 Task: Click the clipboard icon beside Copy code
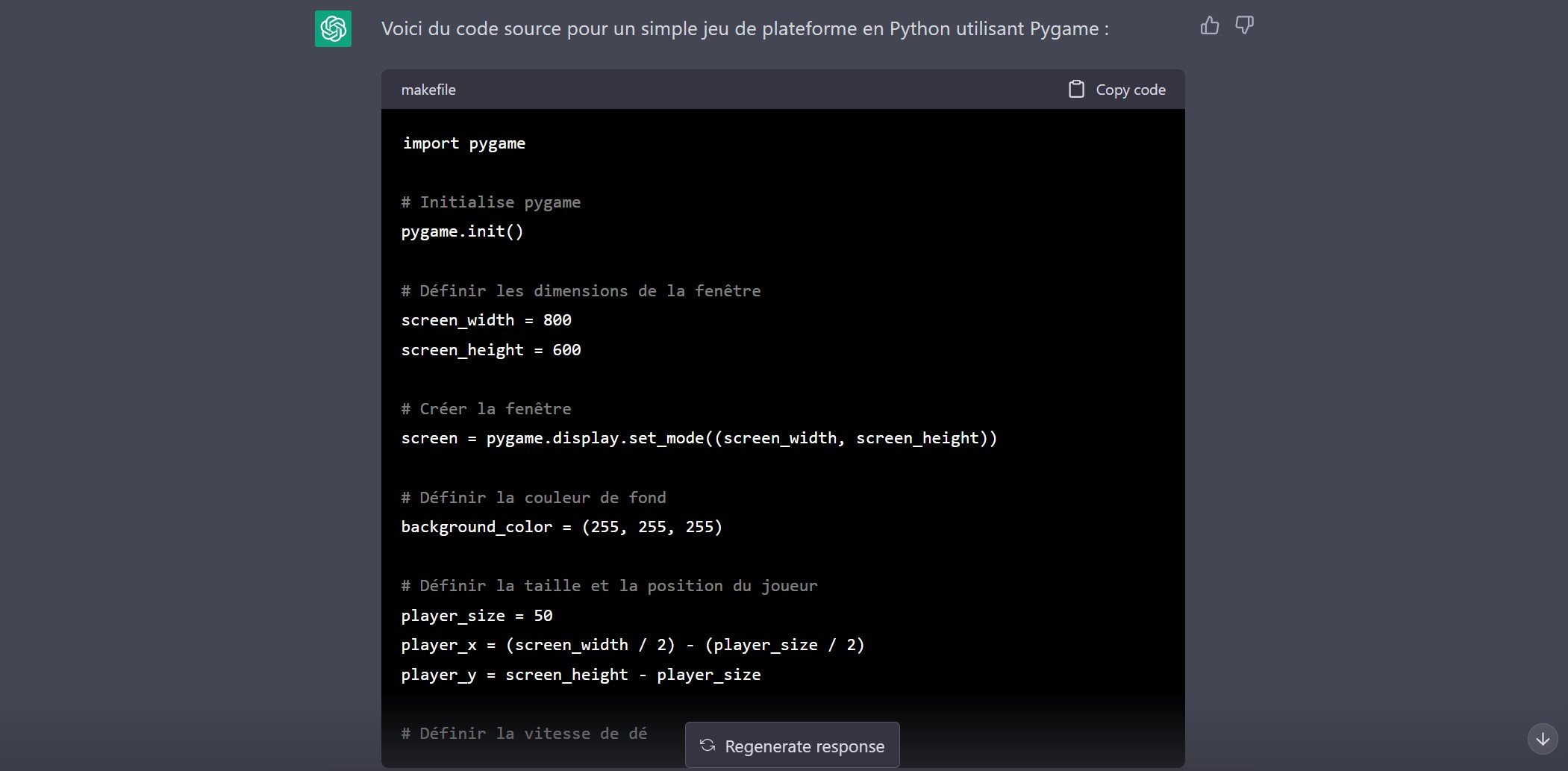pyautogui.click(x=1076, y=90)
